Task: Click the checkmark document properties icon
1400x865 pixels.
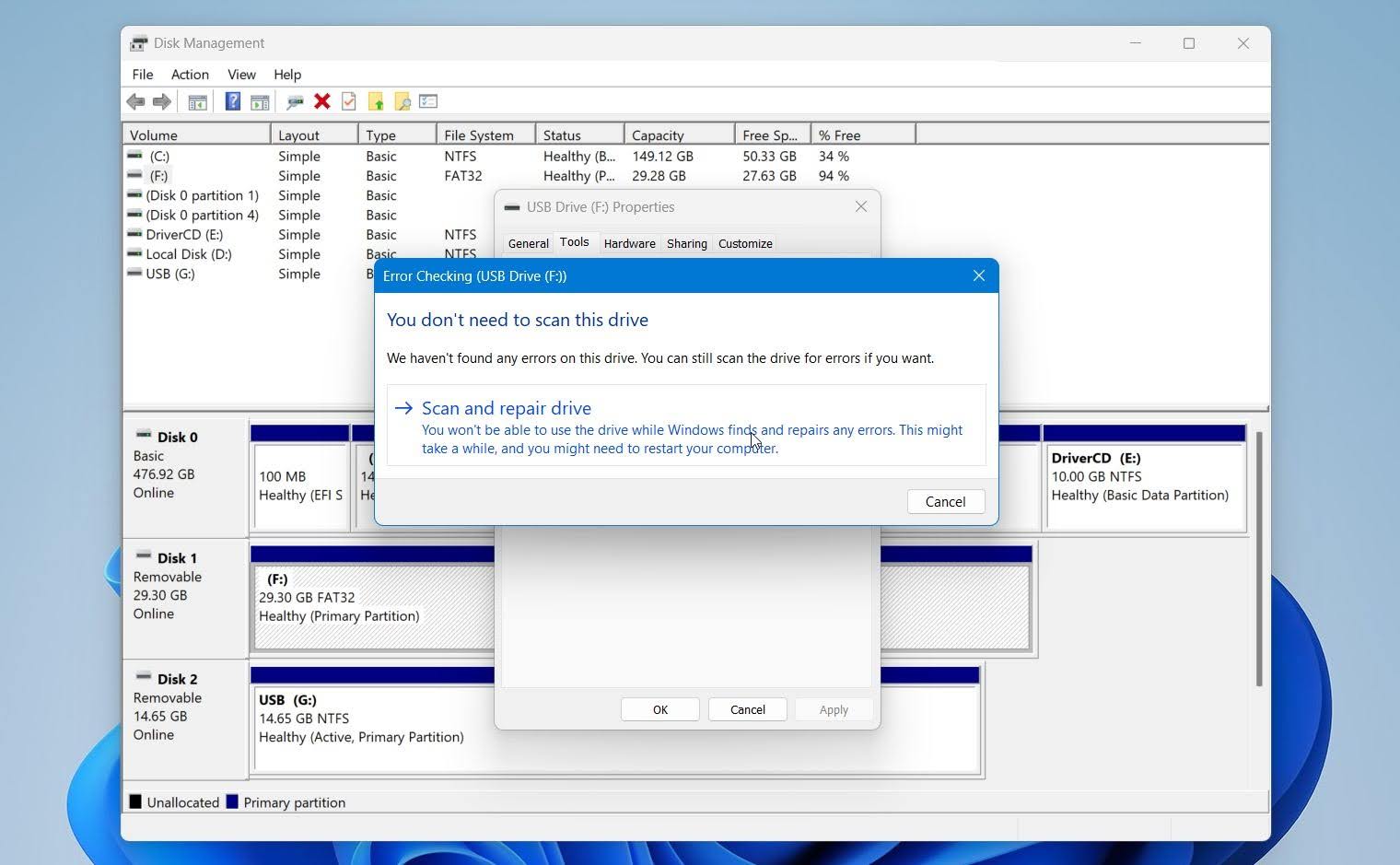Action: click(349, 101)
